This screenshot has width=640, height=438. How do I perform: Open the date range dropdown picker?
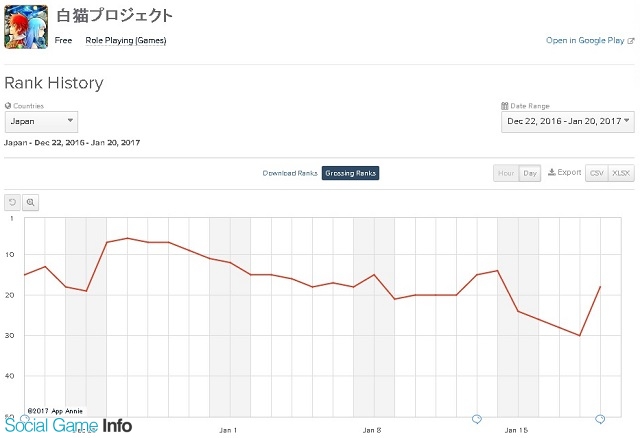568,122
